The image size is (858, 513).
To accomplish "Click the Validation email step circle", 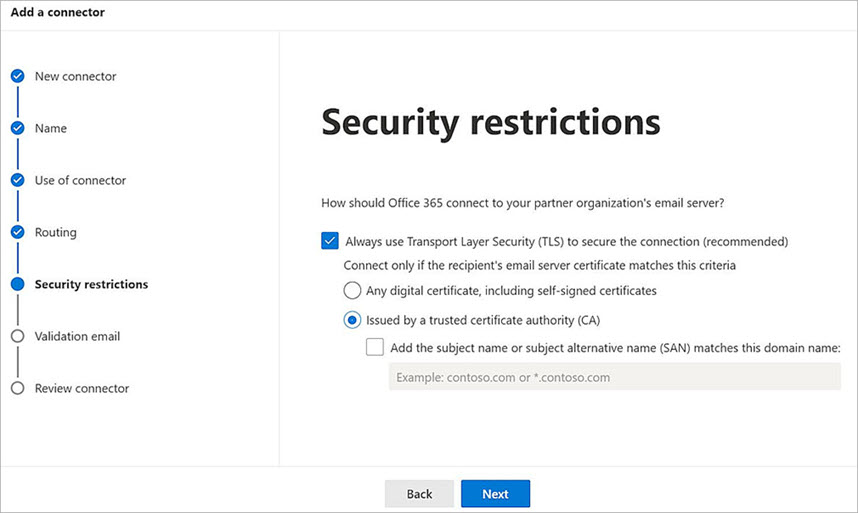I will pos(17,337).
